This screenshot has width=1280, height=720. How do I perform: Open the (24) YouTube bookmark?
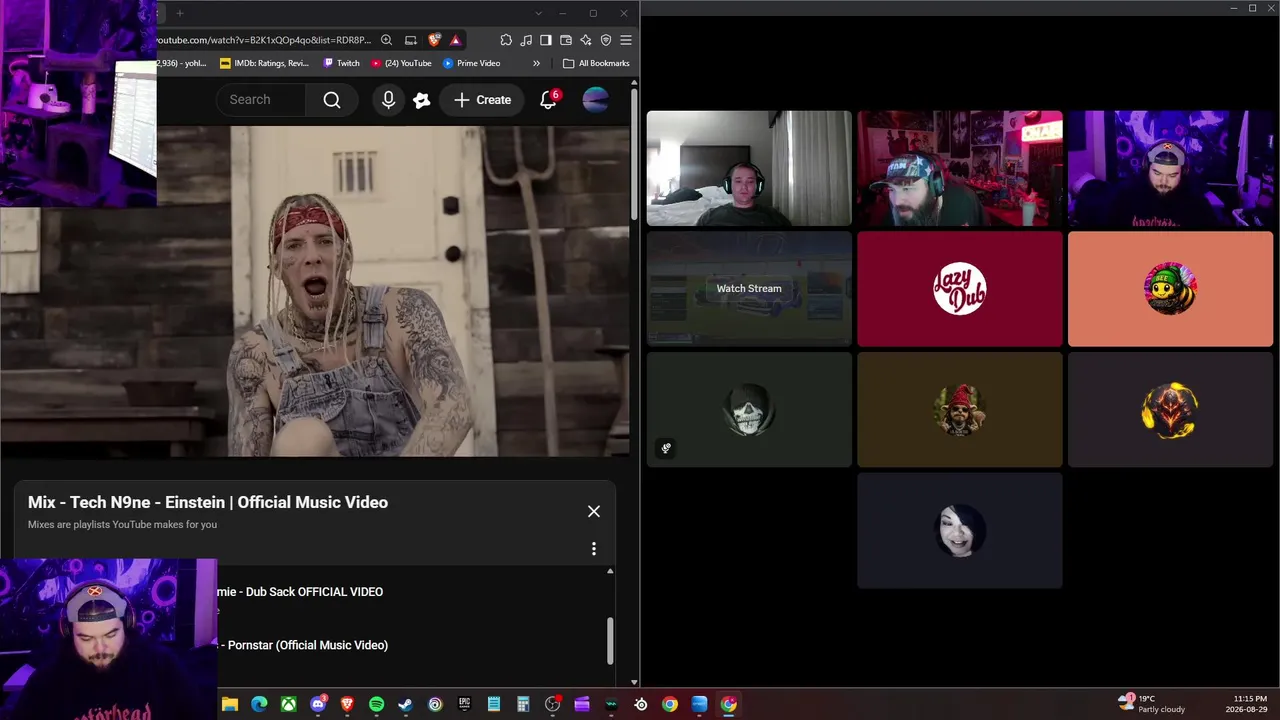[401, 63]
